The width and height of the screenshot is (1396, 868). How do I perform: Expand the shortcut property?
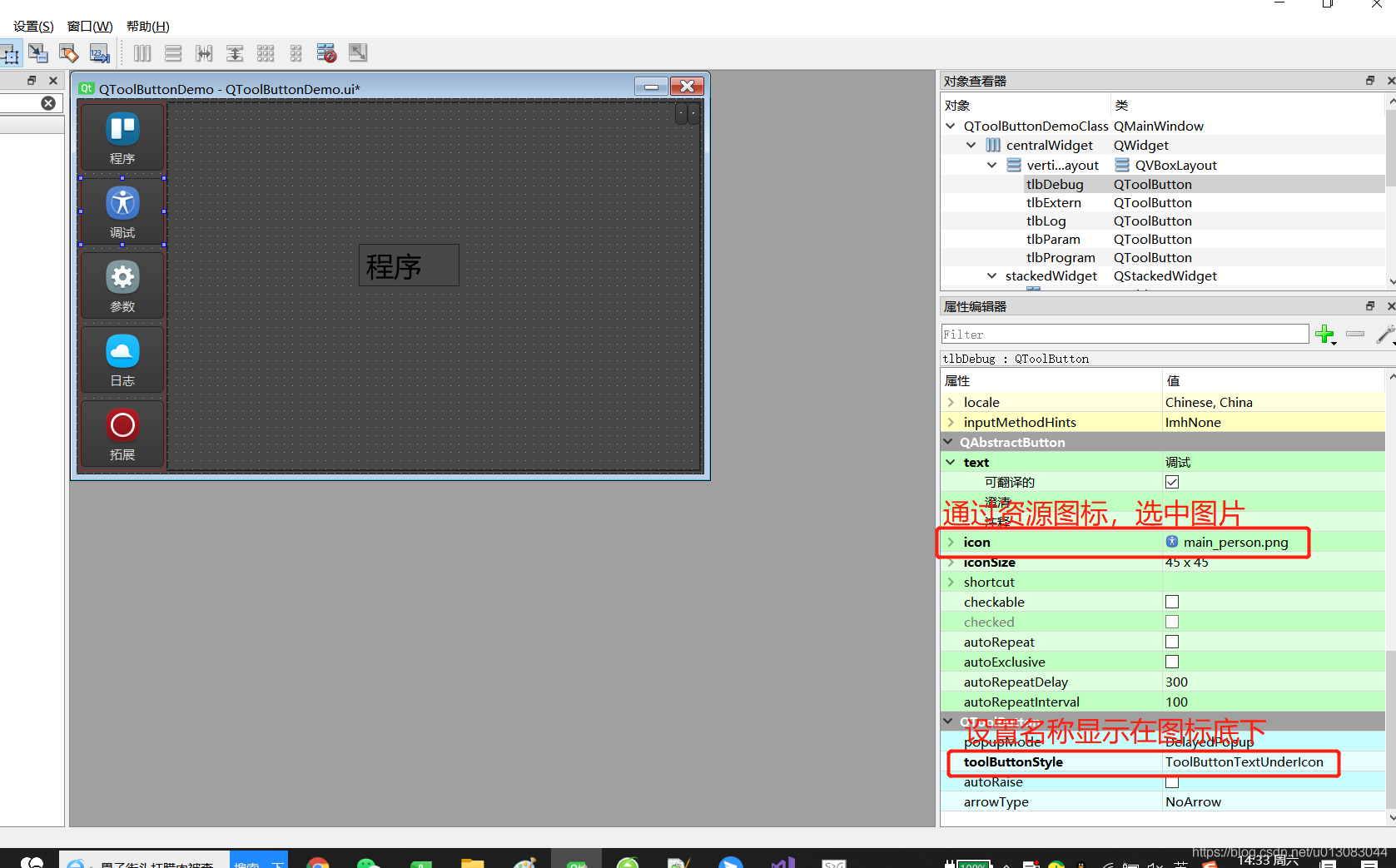tap(951, 582)
